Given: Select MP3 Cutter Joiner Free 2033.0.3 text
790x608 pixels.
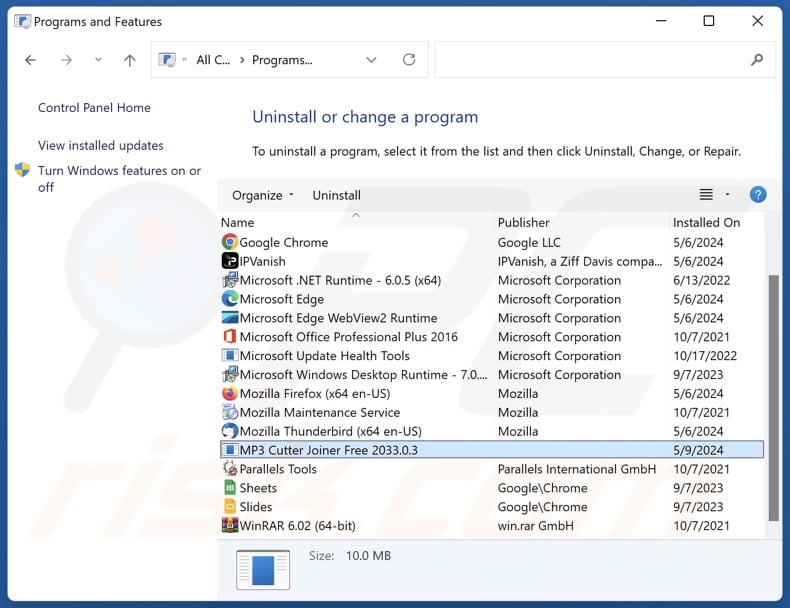Looking at the screenshot, I should coord(328,450).
